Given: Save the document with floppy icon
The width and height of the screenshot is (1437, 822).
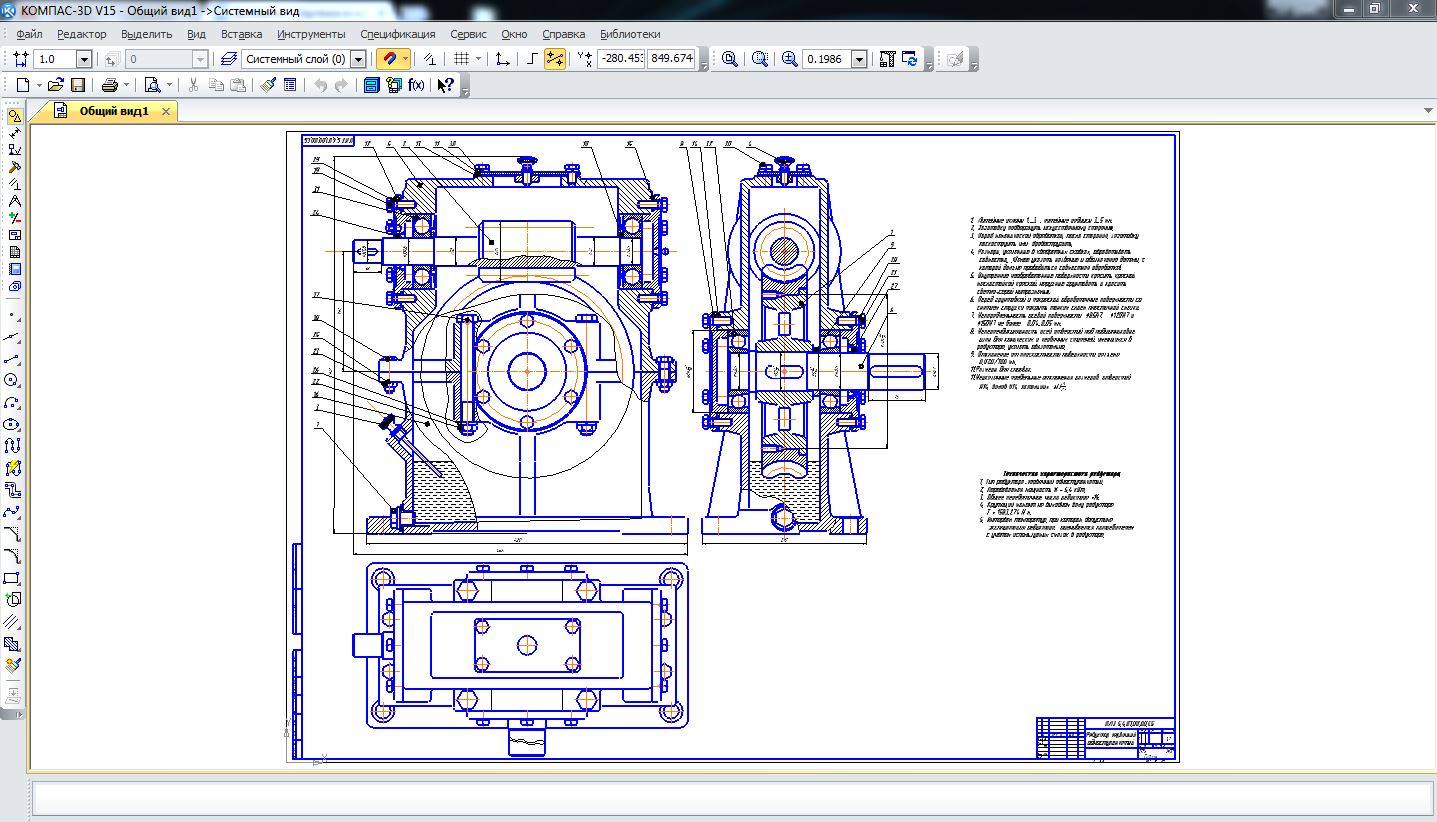Looking at the screenshot, I should (77, 85).
